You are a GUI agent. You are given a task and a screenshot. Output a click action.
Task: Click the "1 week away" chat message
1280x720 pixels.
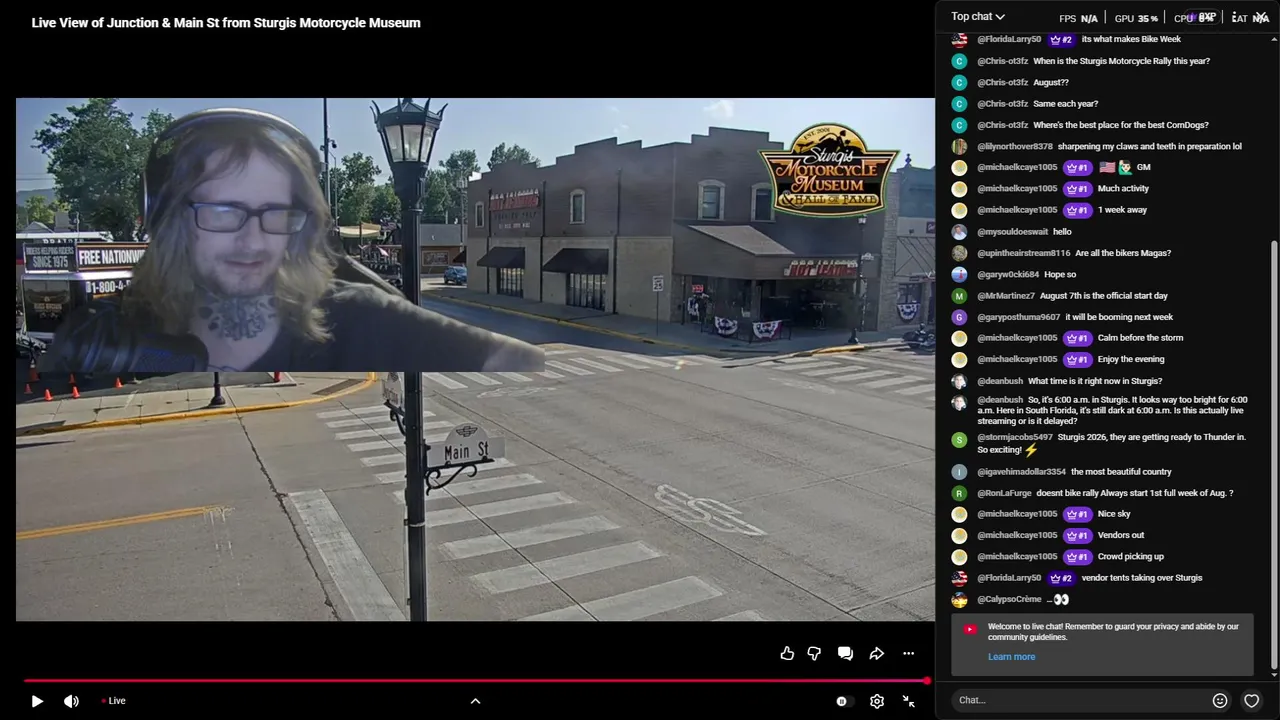pyautogui.click(x=1122, y=210)
